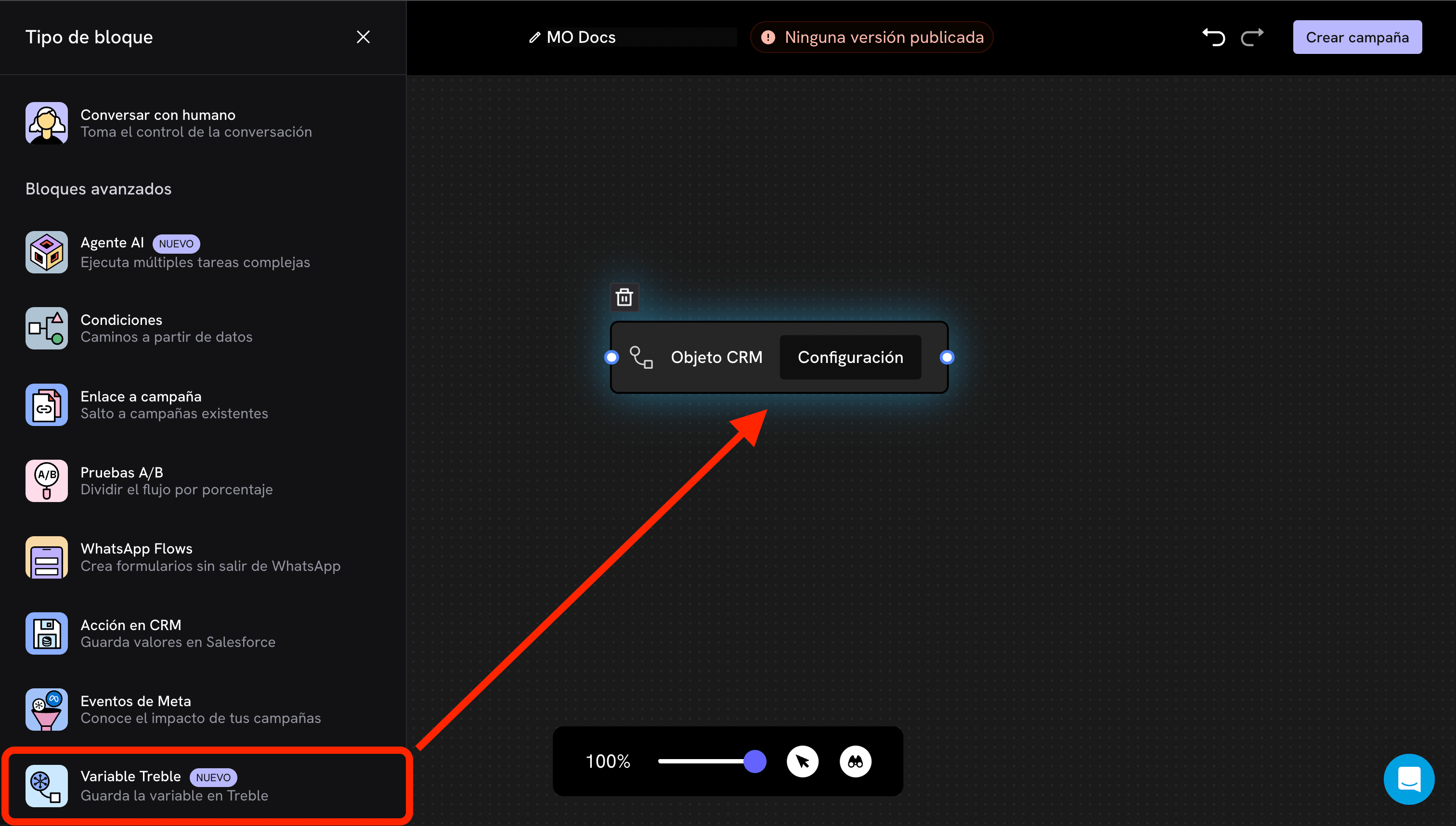Click the Pruebas A/B label
1456x826 pixels.
coord(122,473)
